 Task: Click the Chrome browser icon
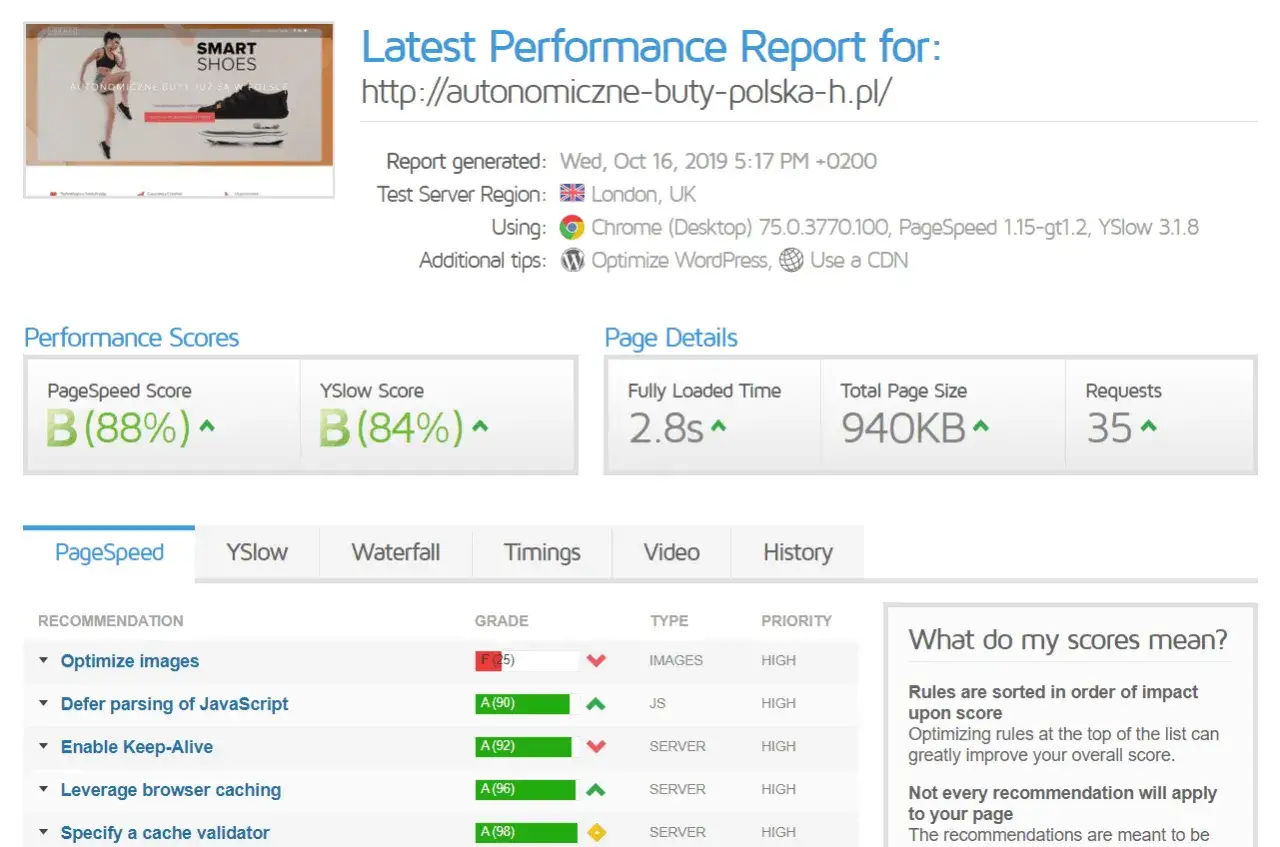tap(571, 228)
